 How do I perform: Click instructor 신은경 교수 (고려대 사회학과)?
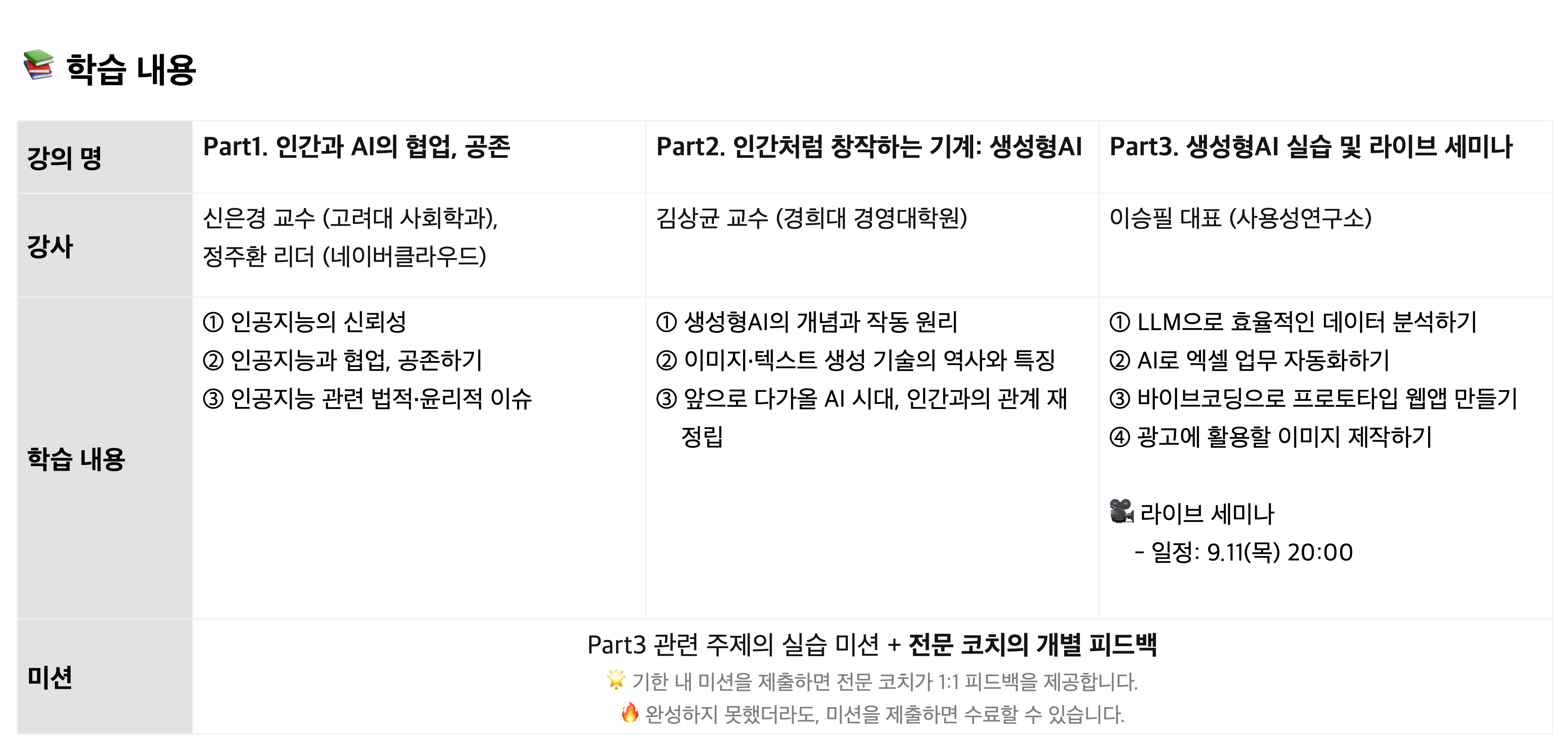[350, 218]
